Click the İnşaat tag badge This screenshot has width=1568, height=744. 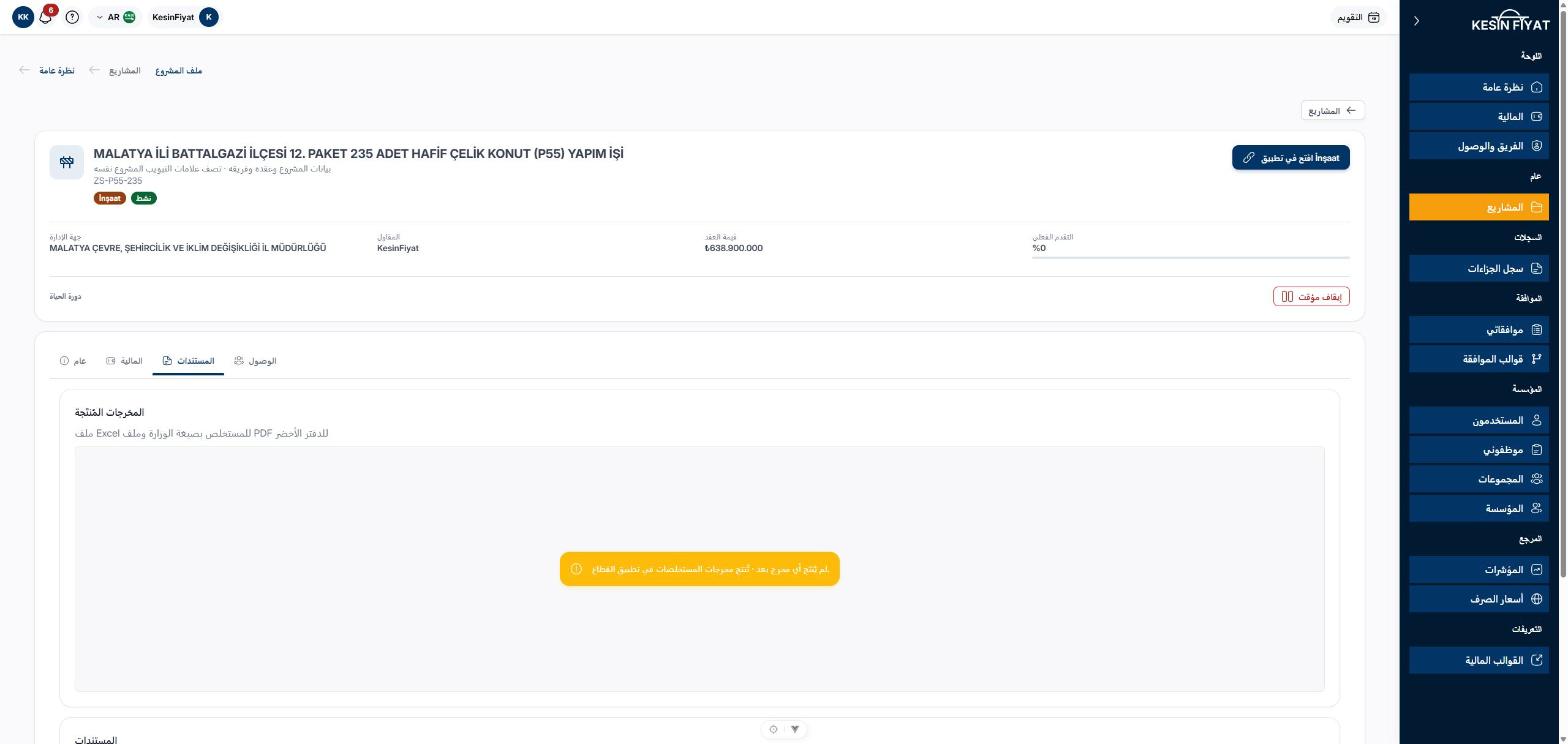pyautogui.click(x=110, y=198)
